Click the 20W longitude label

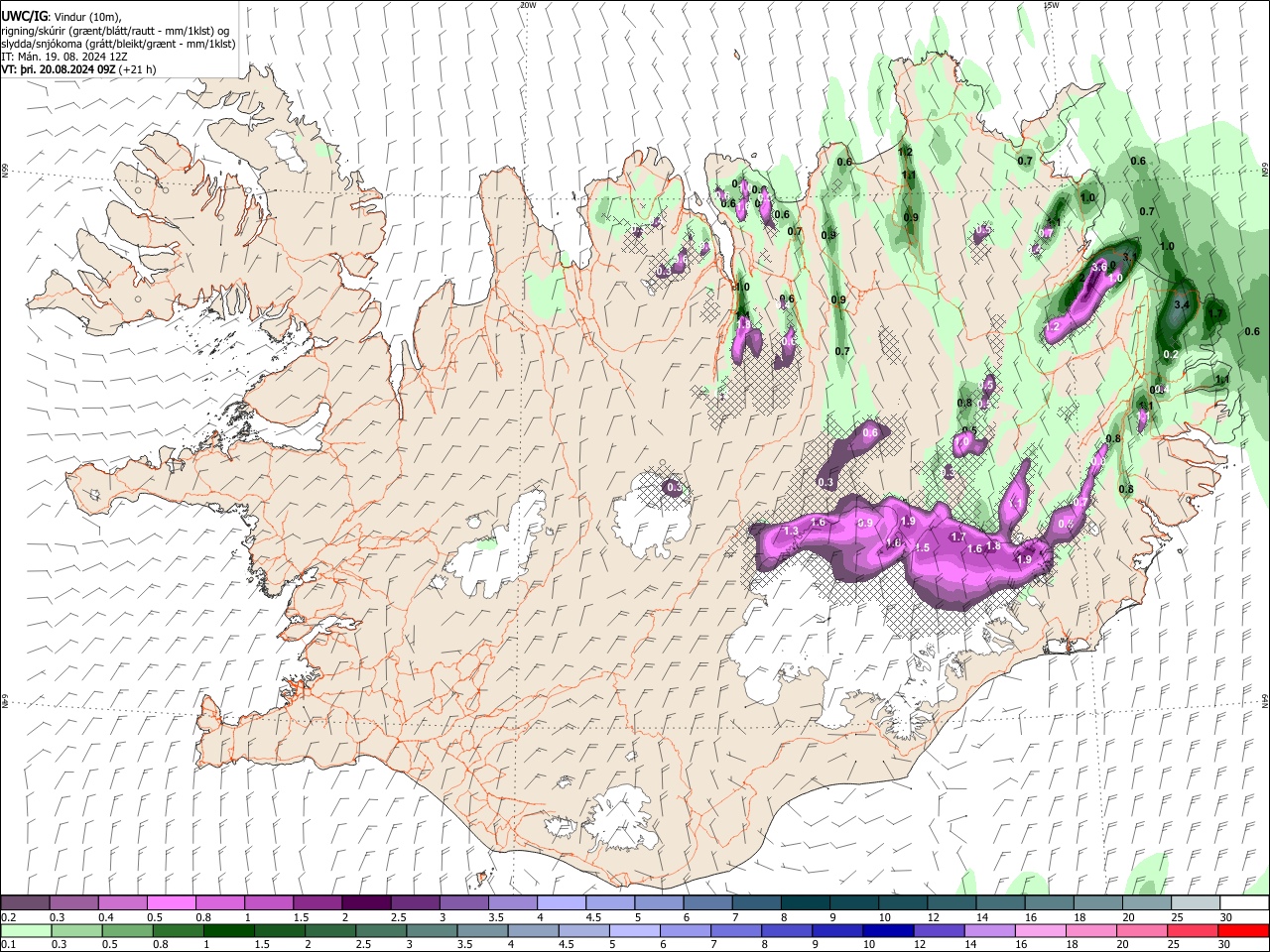coord(528,5)
